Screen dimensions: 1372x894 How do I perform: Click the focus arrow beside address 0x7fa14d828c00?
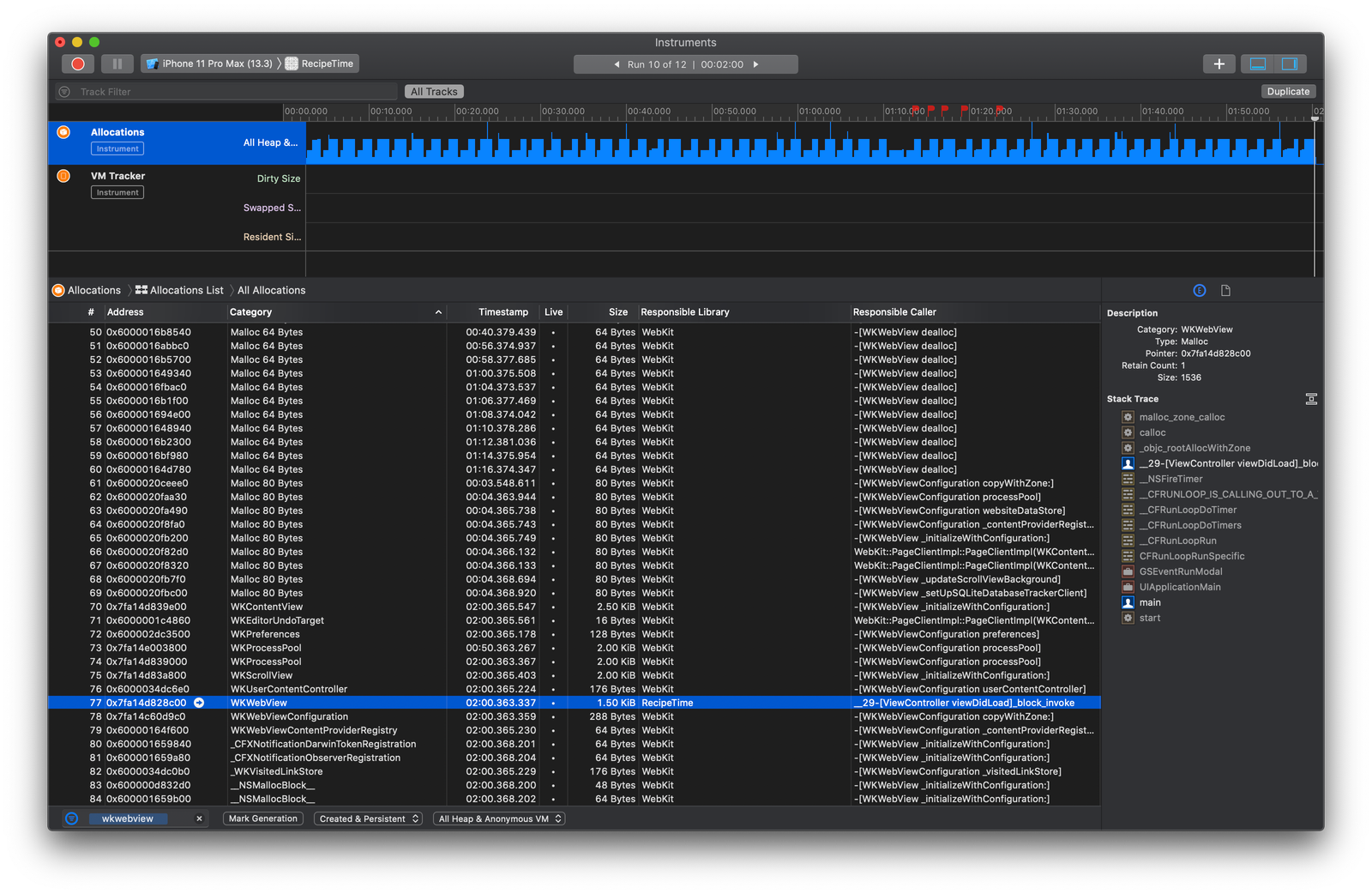[198, 702]
